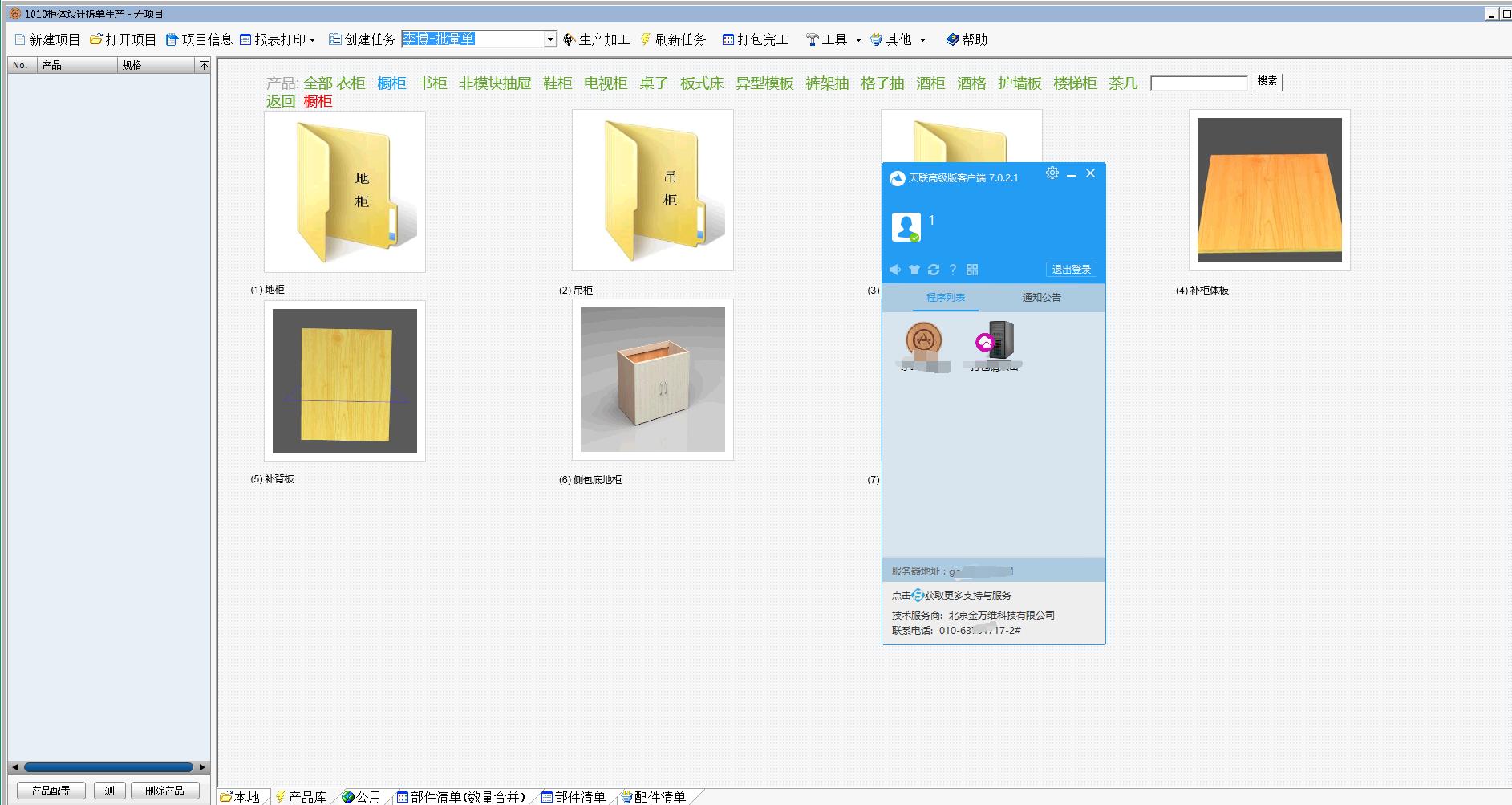Viewport: 1512px width, 805px height.
Task: Expand the 其他 dropdown menu
Action: click(x=922, y=40)
